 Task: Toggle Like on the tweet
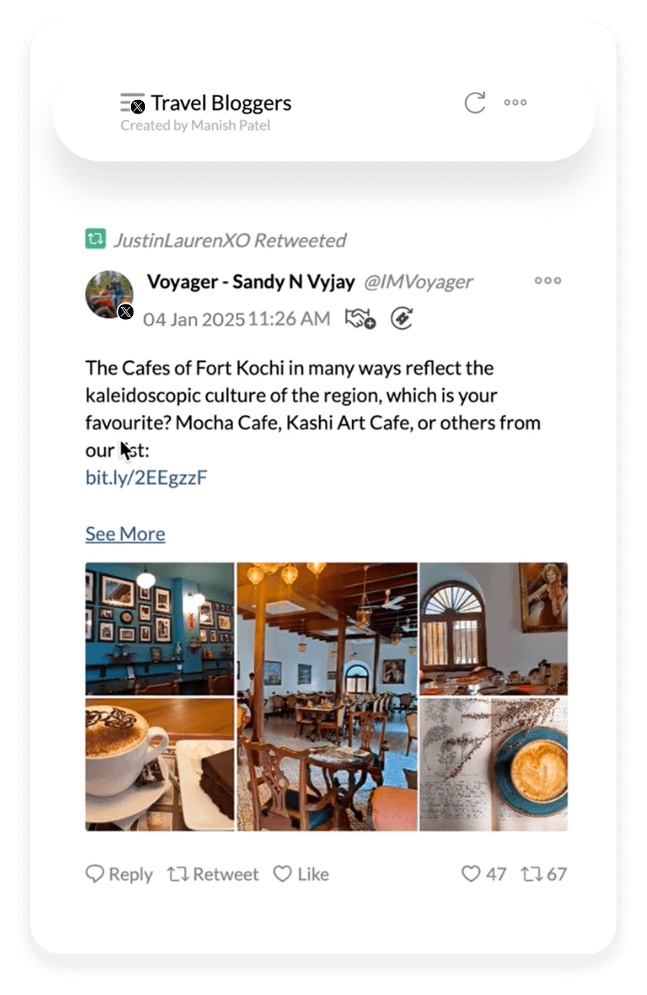[x=301, y=874]
